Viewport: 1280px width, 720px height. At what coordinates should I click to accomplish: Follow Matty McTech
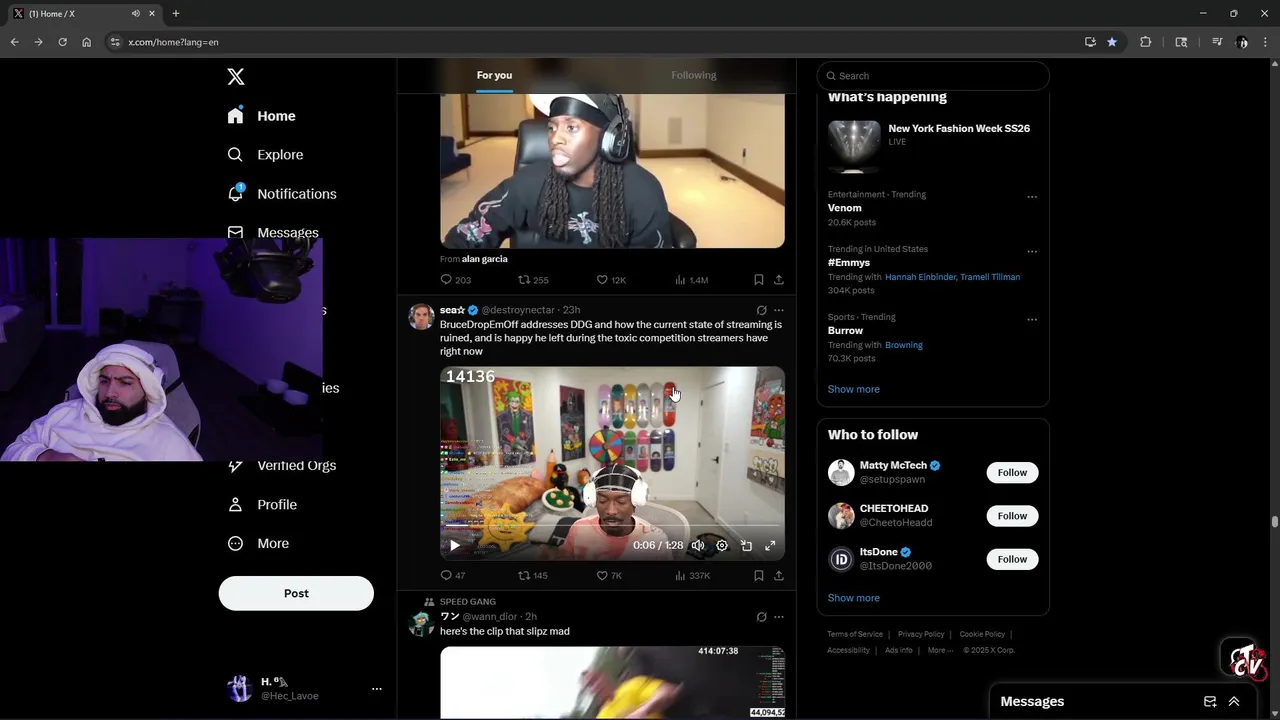[x=1012, y=473]
